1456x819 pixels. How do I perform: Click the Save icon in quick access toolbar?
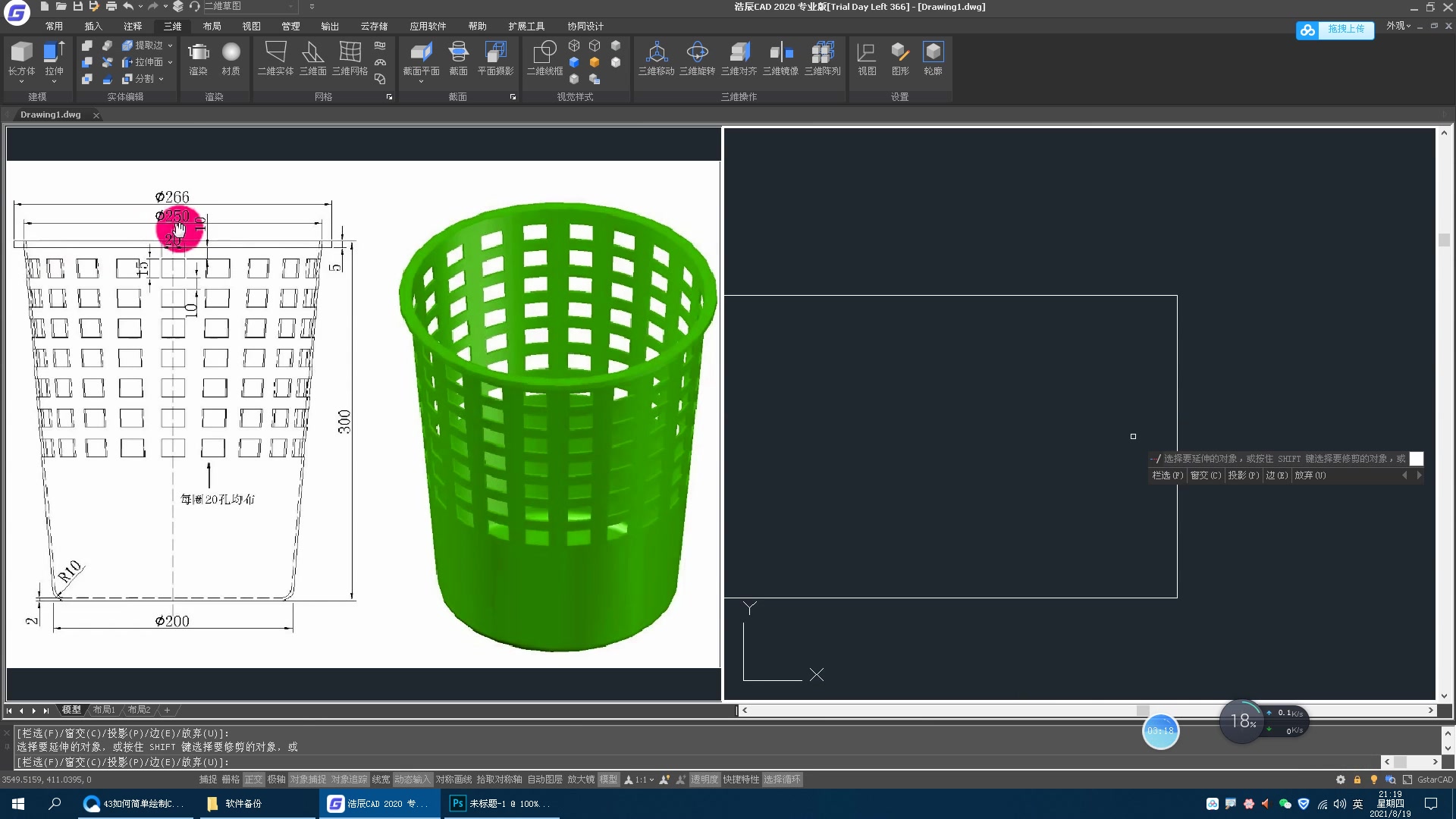77,7
